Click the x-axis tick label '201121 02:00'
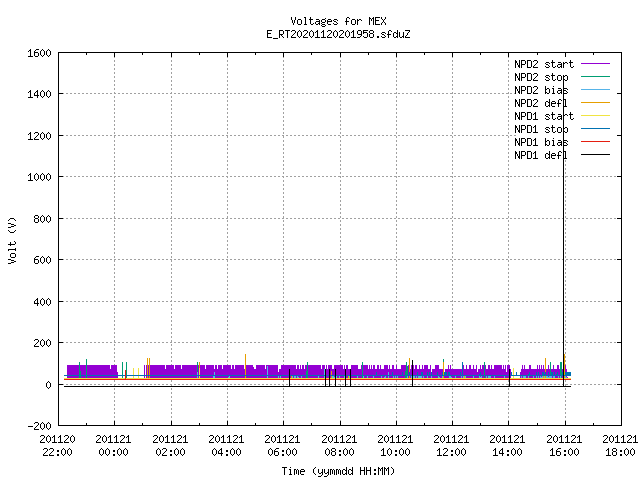640x480 pixels. 170,446
